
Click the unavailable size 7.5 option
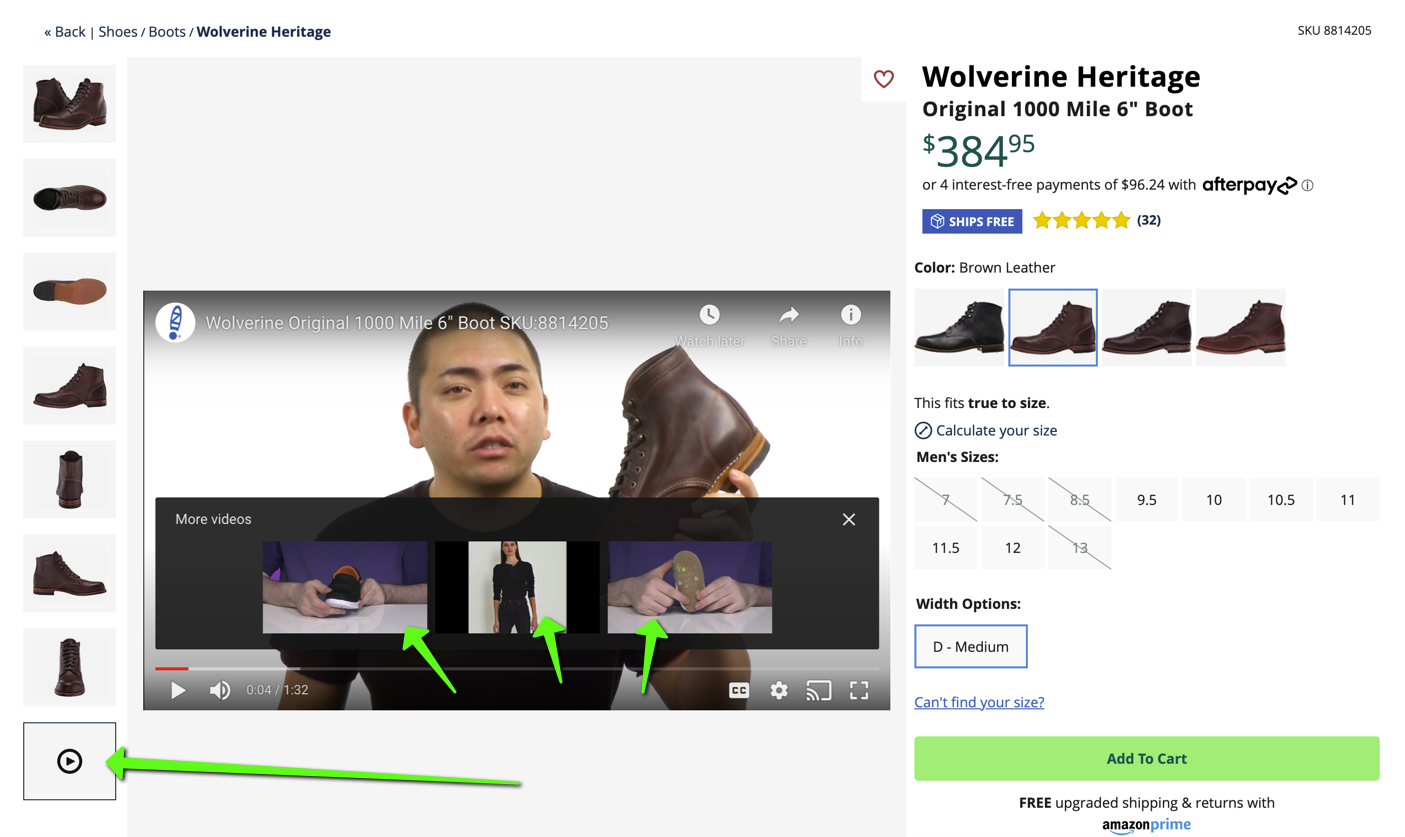(1013, 499)
